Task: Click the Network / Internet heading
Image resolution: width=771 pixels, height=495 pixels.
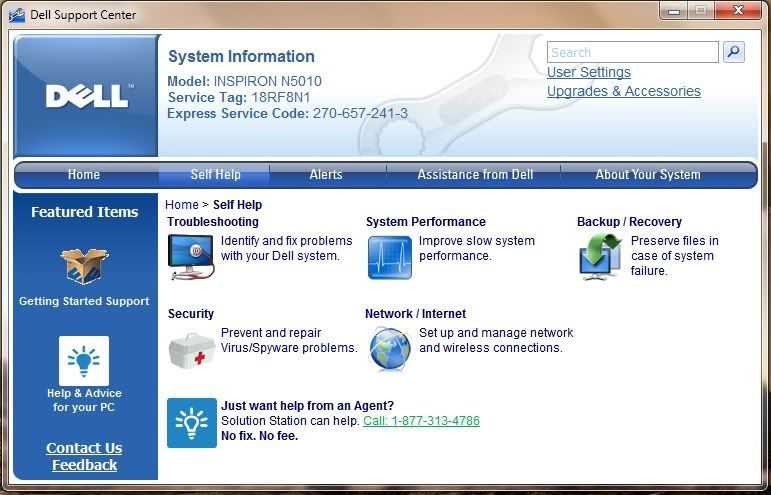Action: click(415, 314)
